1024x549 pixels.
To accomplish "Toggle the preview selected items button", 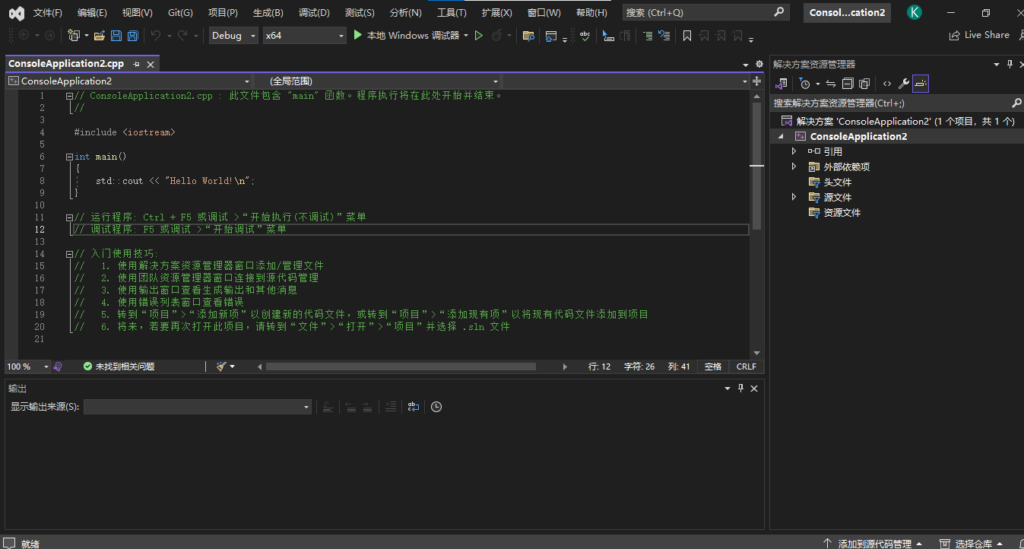I will pos(921,84).
